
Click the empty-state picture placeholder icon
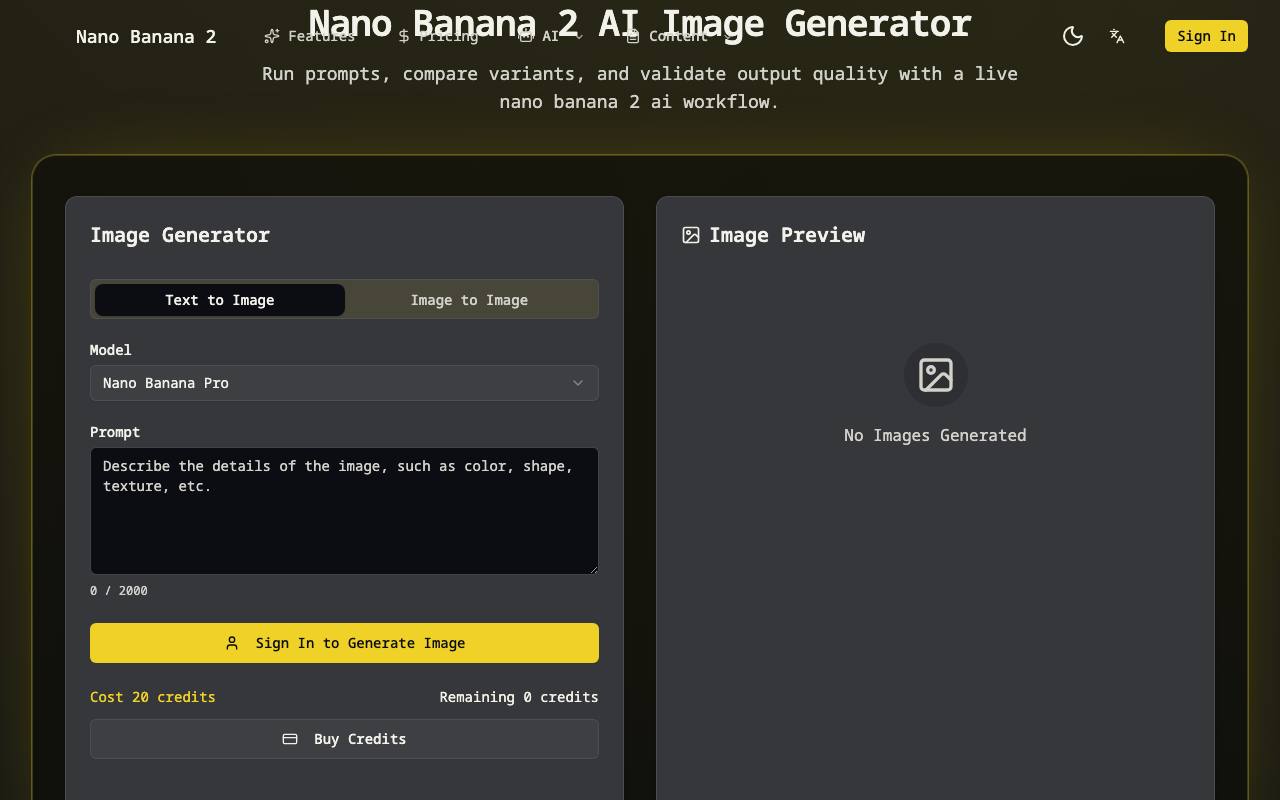click(x=936, y=375)
